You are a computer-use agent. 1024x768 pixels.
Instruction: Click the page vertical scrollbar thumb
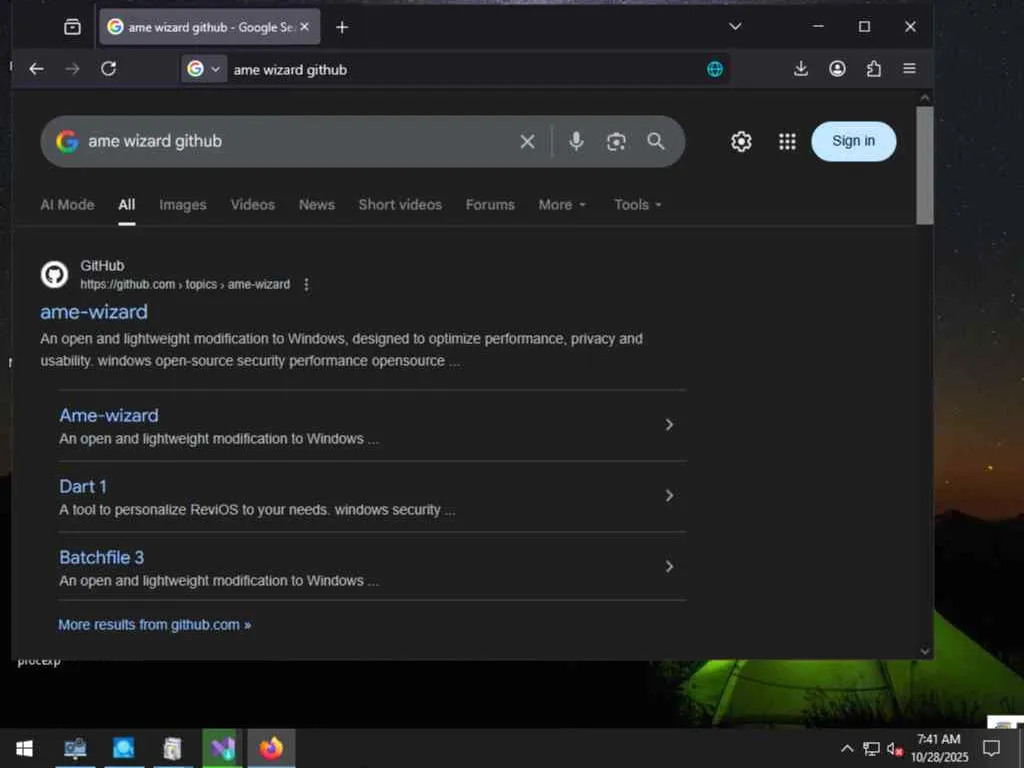point(925,165)
